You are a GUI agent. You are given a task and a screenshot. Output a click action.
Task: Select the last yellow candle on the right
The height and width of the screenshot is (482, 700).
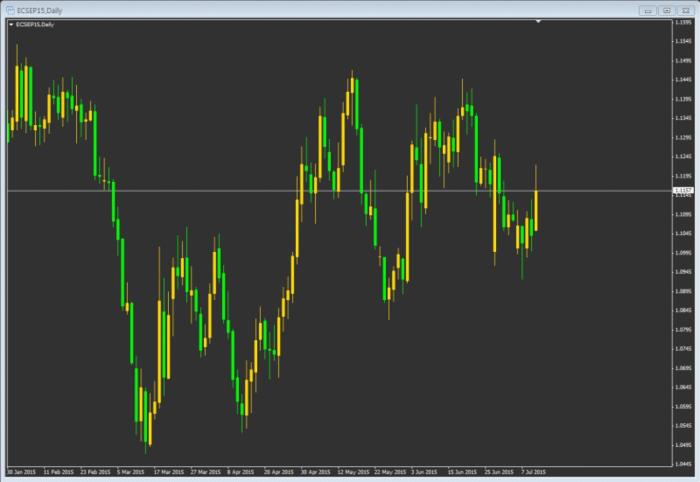point(536,210)
